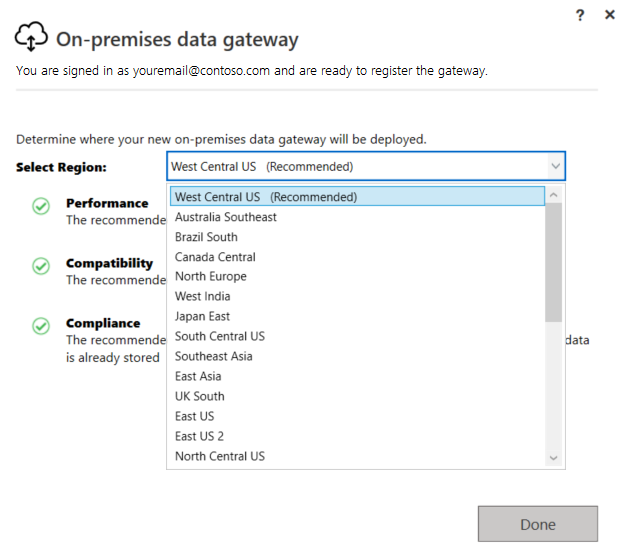Choose Southeast Asia from the dropdown
The width and height of the screenshot is (624, 554).
pos(213,356)
